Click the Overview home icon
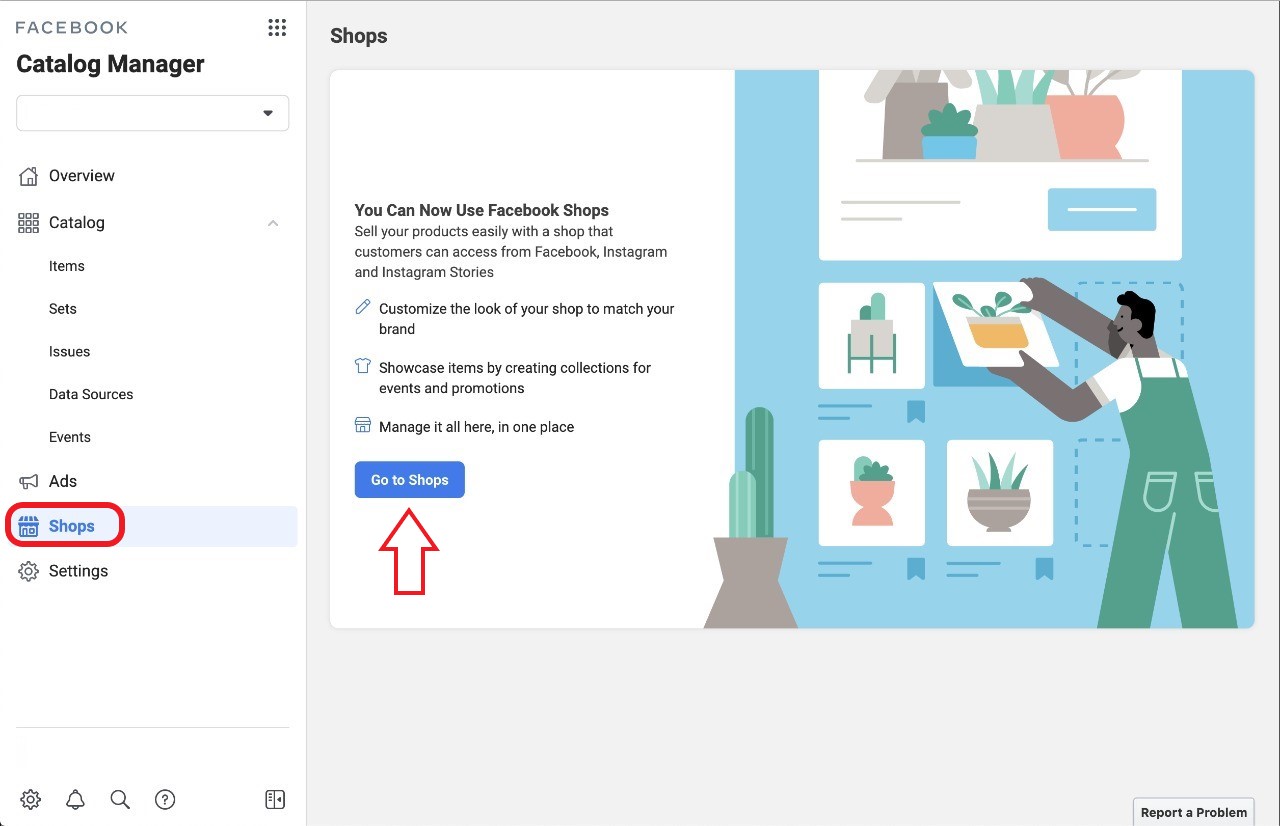Image resolution: width=1280 pixels, height=826 pixels. pos(29,176)
